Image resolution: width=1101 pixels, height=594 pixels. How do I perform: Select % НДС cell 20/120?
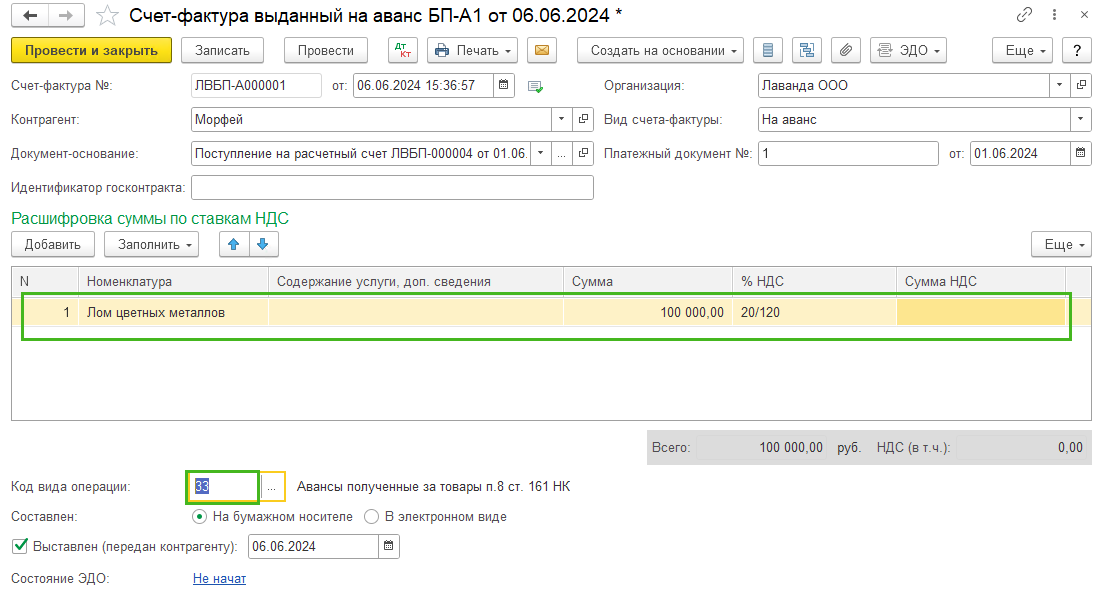click(815, 312)
